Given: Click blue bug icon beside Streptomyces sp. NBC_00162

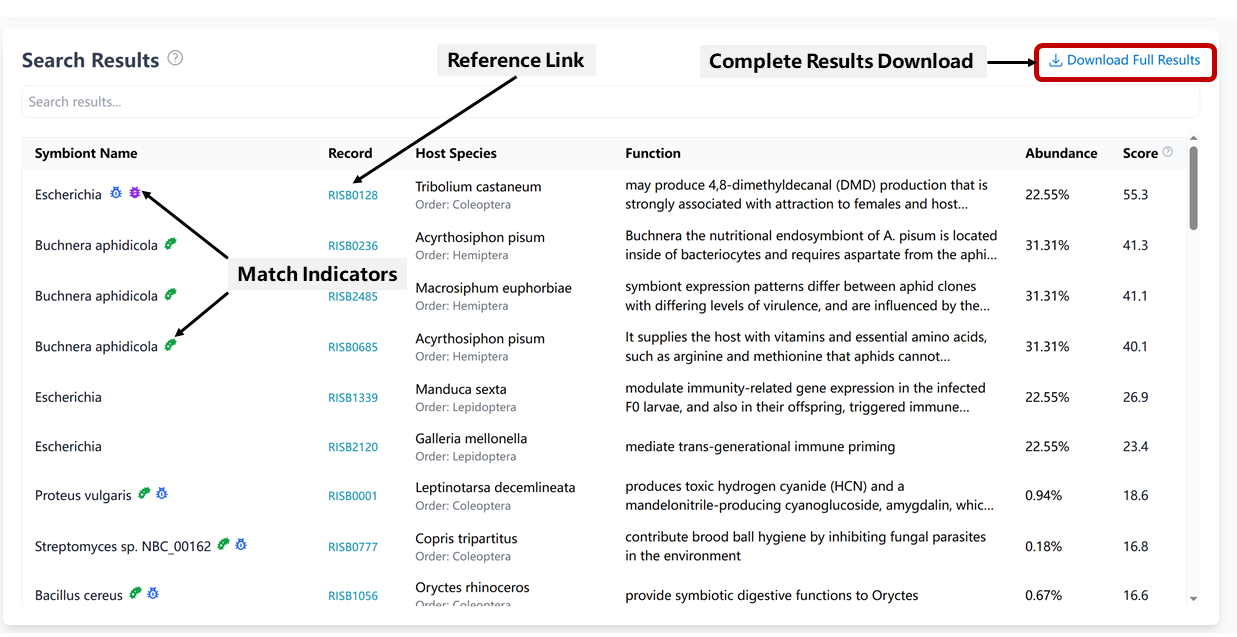Looking at the screenshot, I should (x=241, y=544).
